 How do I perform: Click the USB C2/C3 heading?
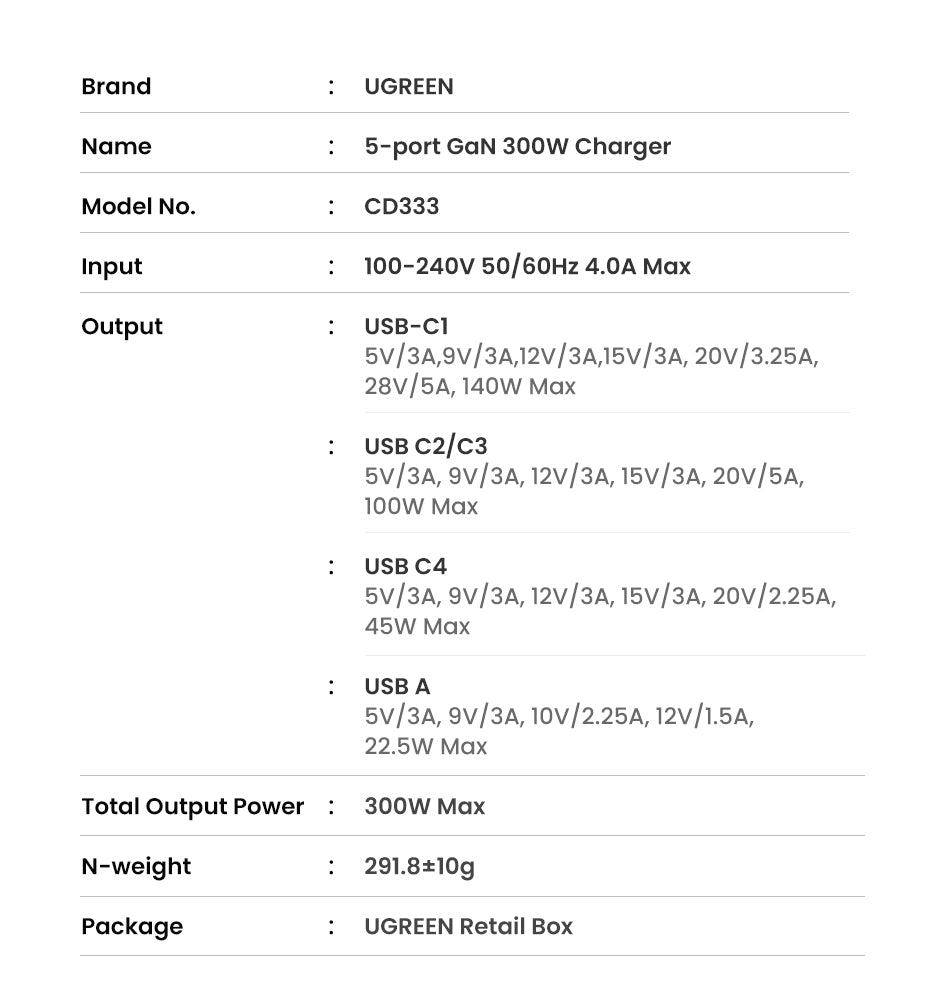(x=426, y=447)
